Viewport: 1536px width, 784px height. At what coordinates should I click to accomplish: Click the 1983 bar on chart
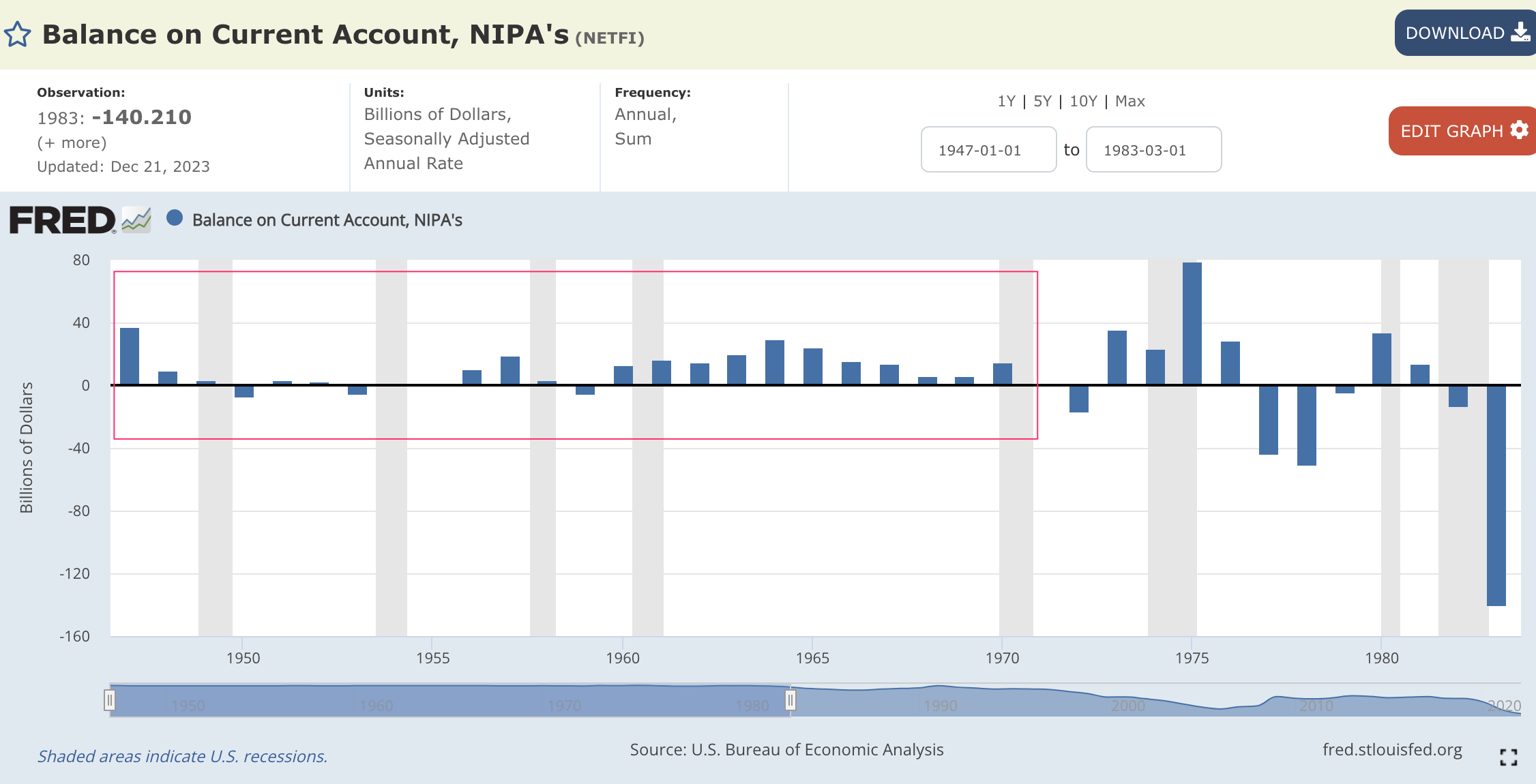tap(1496, 494)
